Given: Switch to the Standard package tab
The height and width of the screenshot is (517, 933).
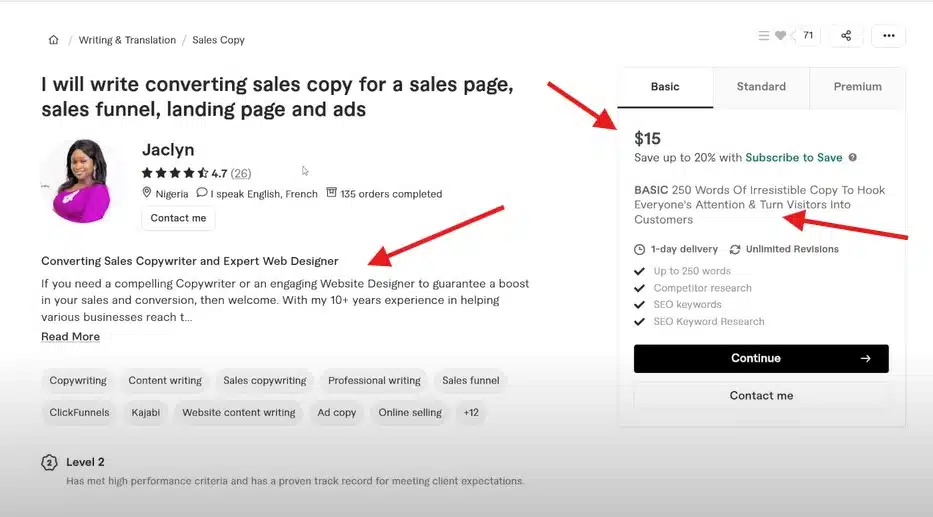Looking at the screenshot, I should [x=761, y=87].
